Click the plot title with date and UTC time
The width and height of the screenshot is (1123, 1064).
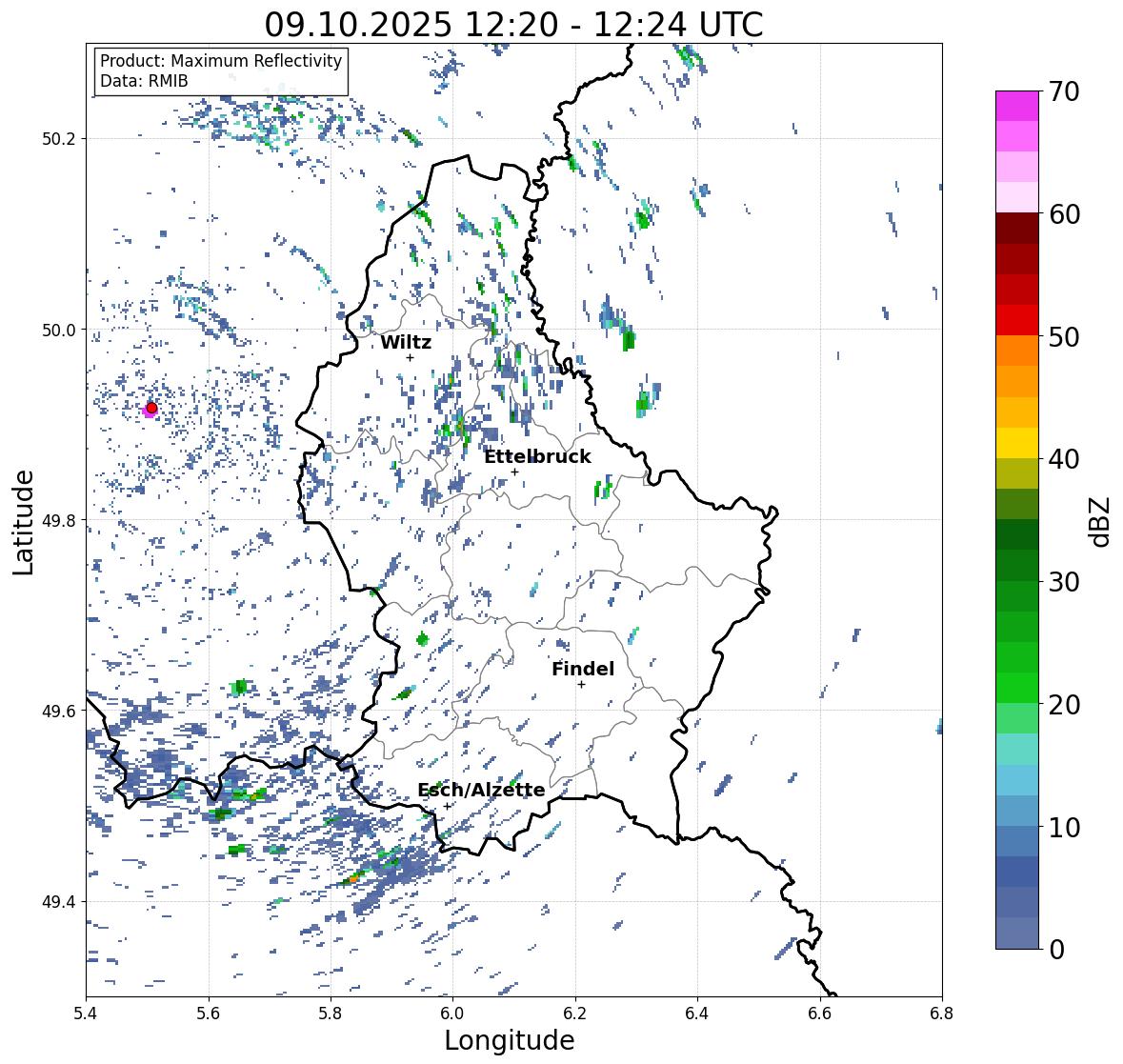[513, 25]
